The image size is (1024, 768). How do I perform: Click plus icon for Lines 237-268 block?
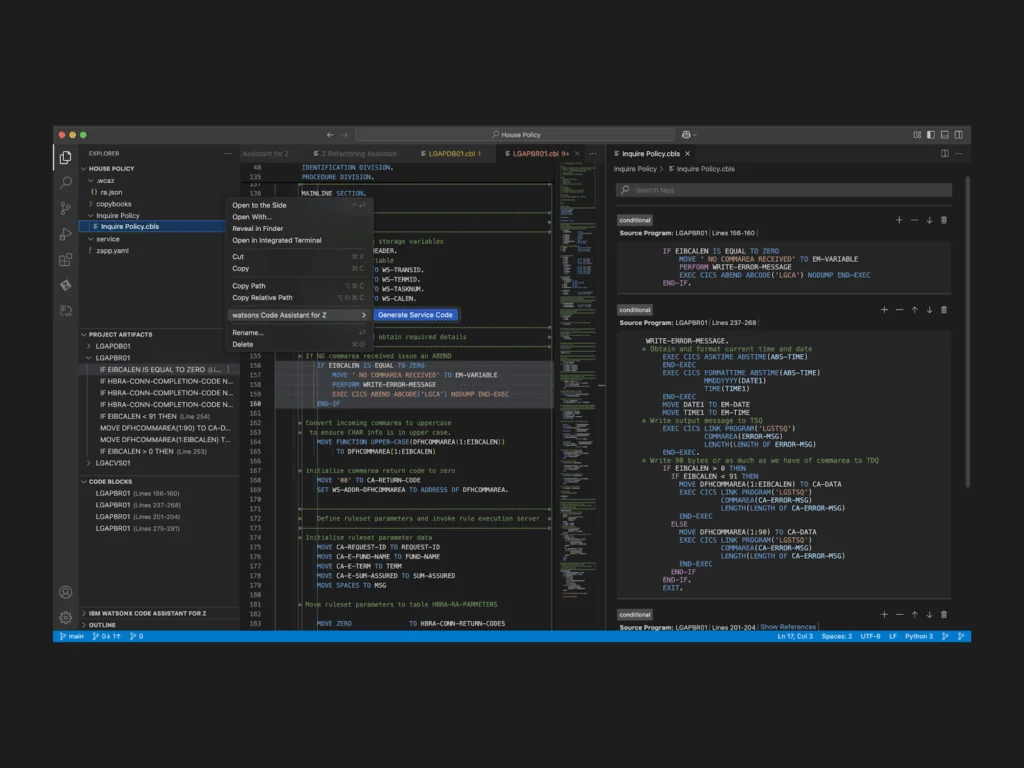click(884, 310)
